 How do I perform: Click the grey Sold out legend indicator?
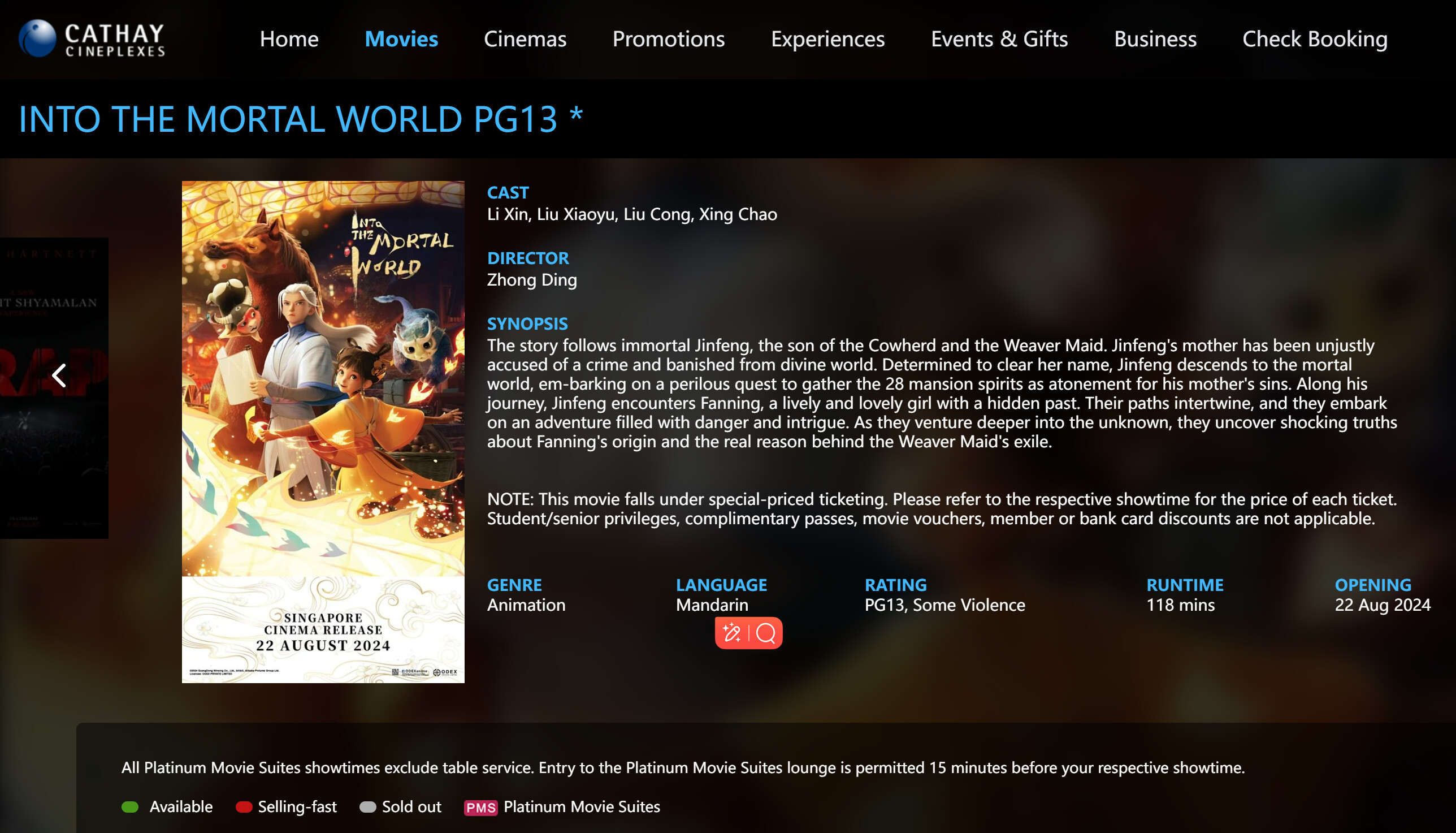[367, 806]
